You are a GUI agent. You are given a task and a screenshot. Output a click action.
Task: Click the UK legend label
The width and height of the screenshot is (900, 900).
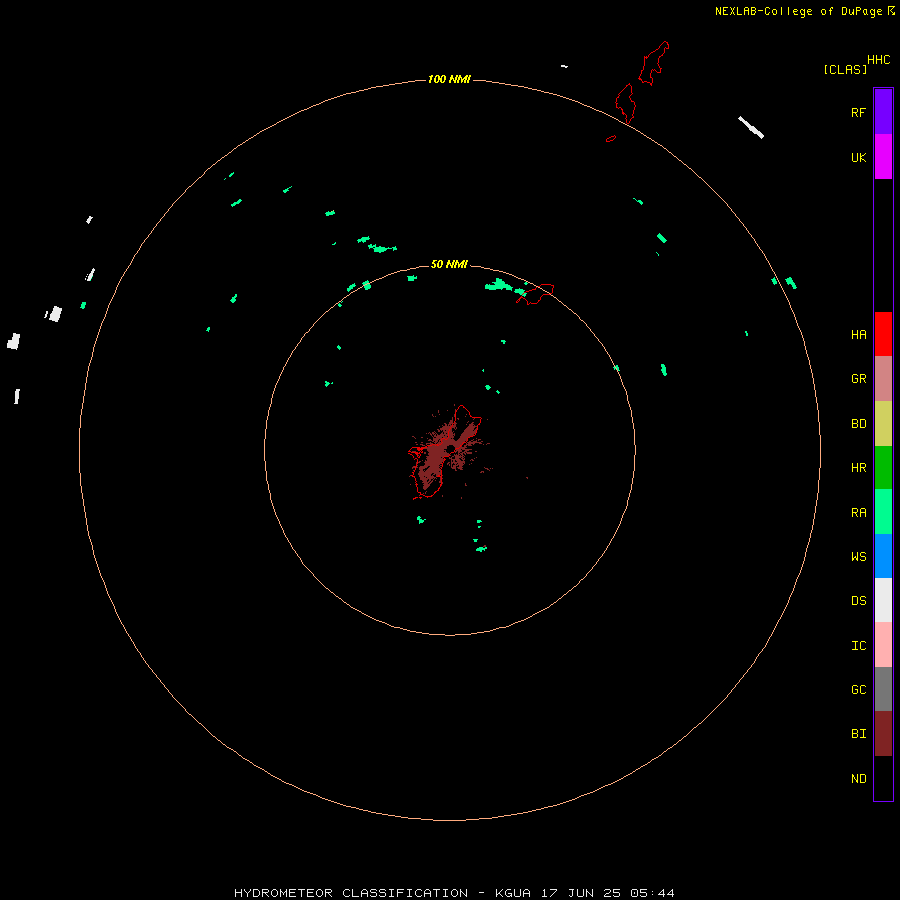(858, 157)
